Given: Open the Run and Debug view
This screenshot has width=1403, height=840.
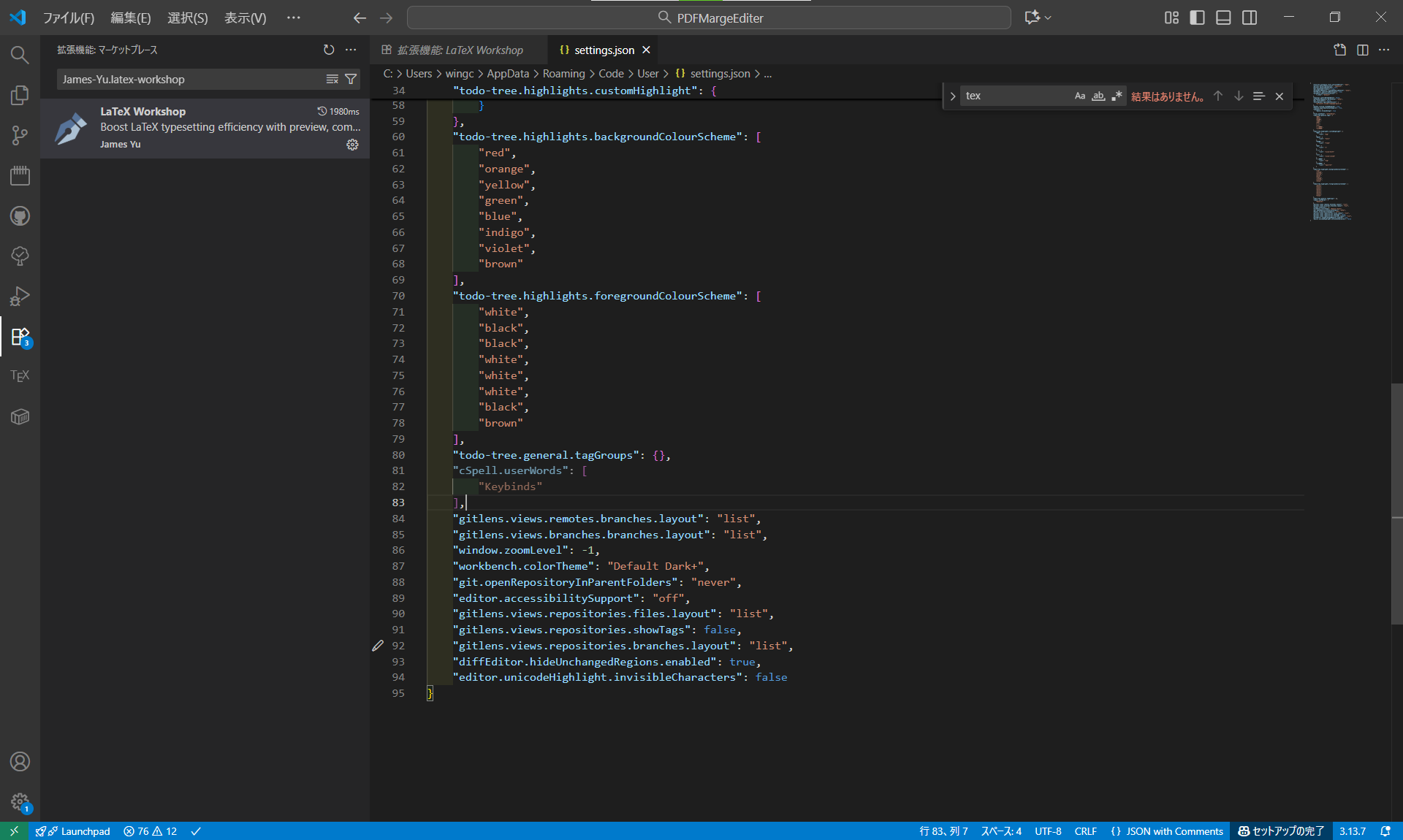Looking at the screenshot, I should [x=20, y=296].
